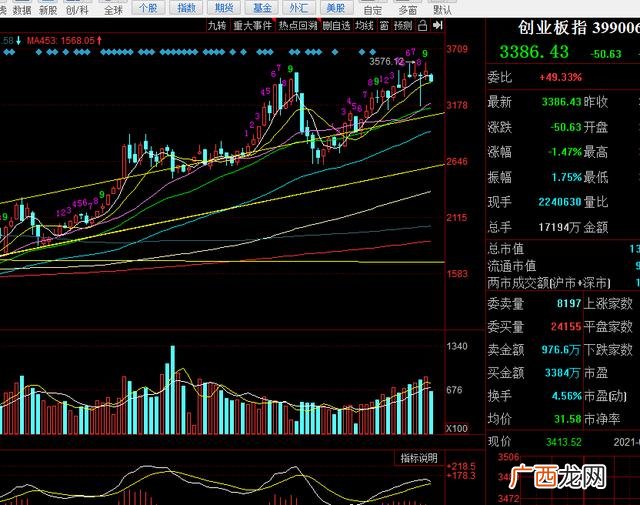Click the 1583 price axis label
Image resolution: width=640 pixels, height=505 pixels.
[457, 274]
